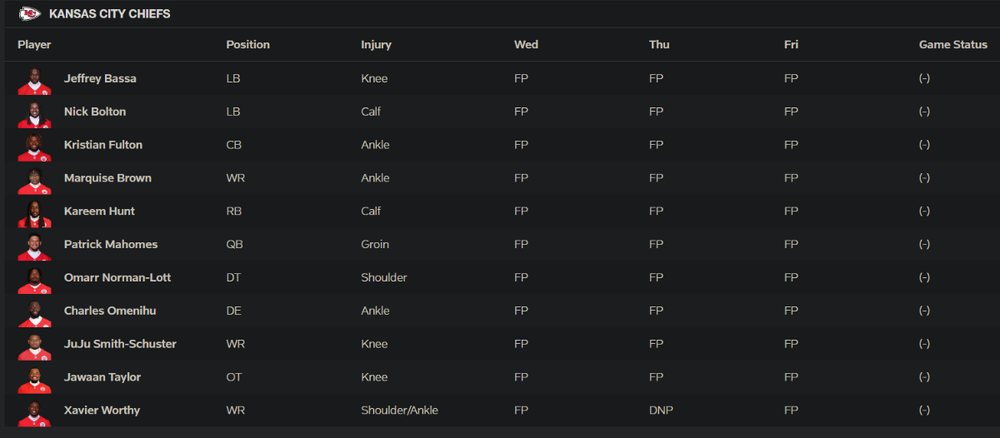Open Charles Omenihu player name link
The height and width of the screenshot is (438, 1000).
111,311
